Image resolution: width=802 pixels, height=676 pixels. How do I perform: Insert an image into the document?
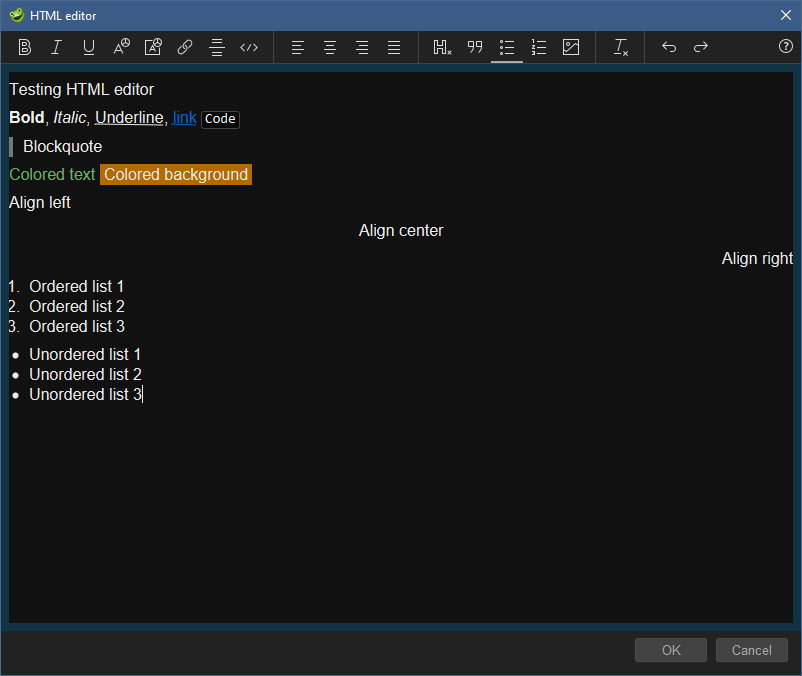(x=570, y=47)
